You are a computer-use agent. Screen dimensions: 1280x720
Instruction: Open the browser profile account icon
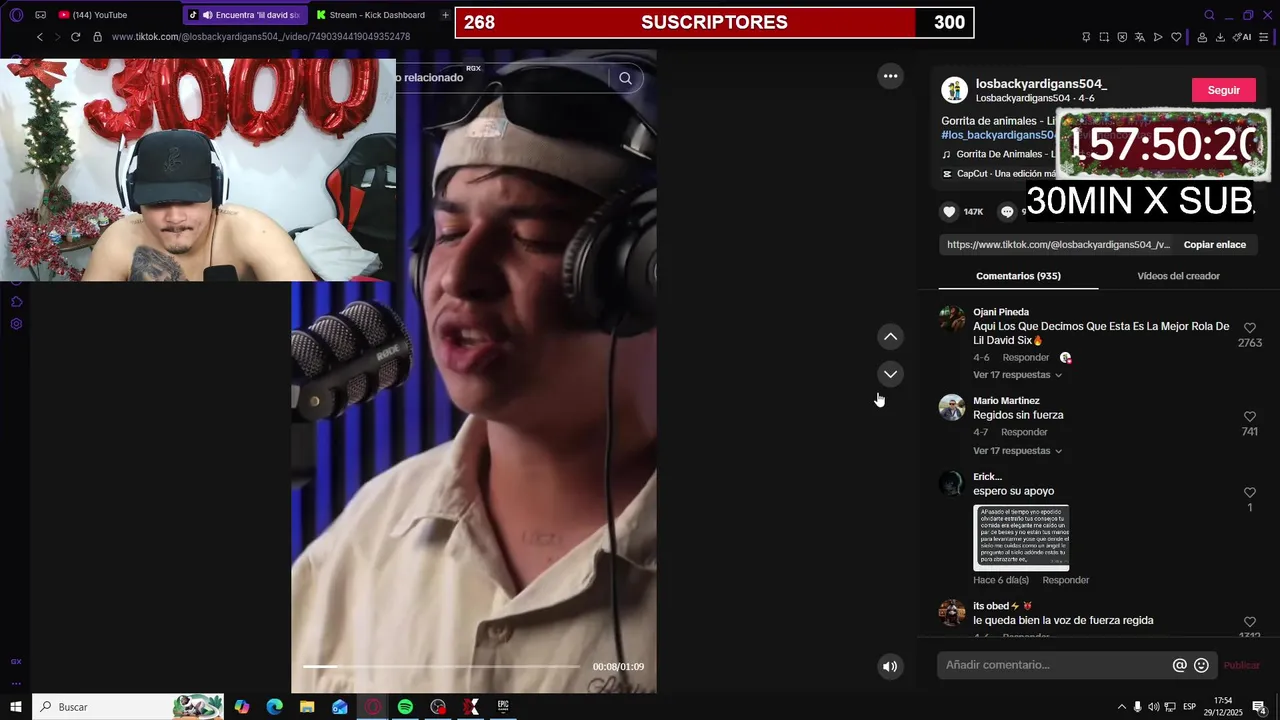click(x=1202, y=37)
